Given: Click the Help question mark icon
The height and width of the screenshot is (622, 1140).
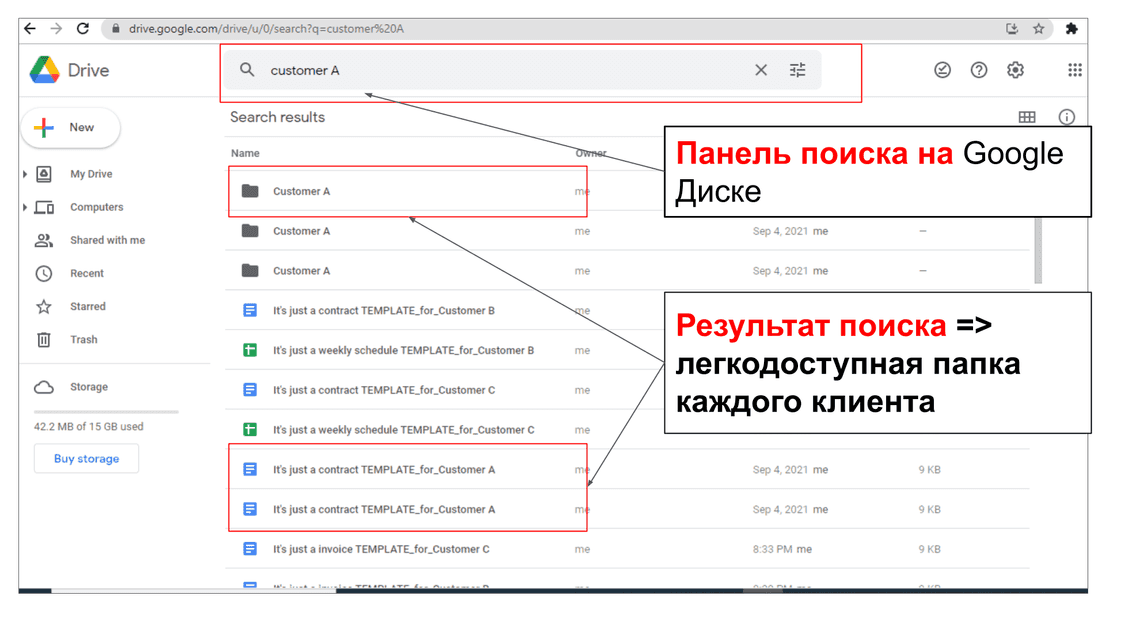Looking at the screenshot, I should click(x=979, y=70).
